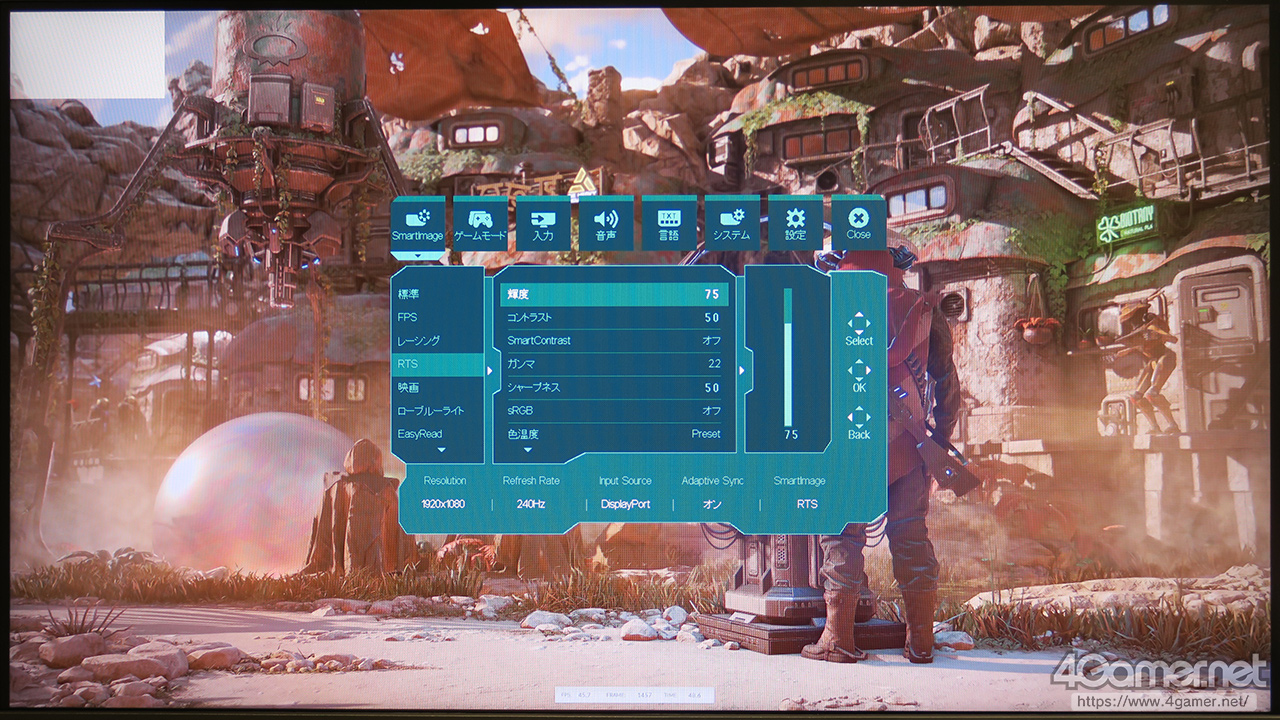1280x720 pixels.
Task: Select the 言語 language tab
Action: [669, 222]
